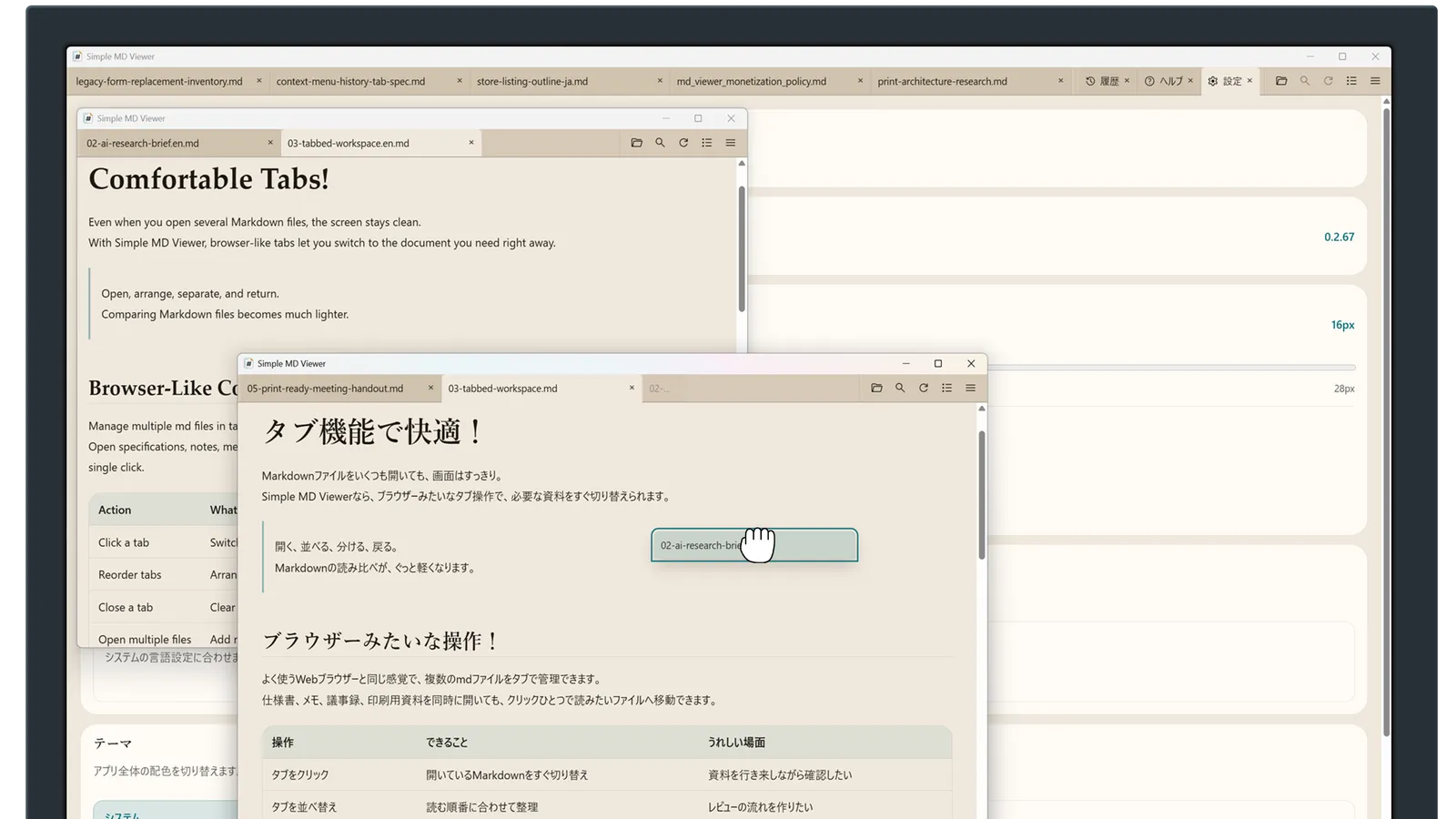
Task: Close 03-tabbed-workspace.en.md tab
Action: tap(471, 143)
